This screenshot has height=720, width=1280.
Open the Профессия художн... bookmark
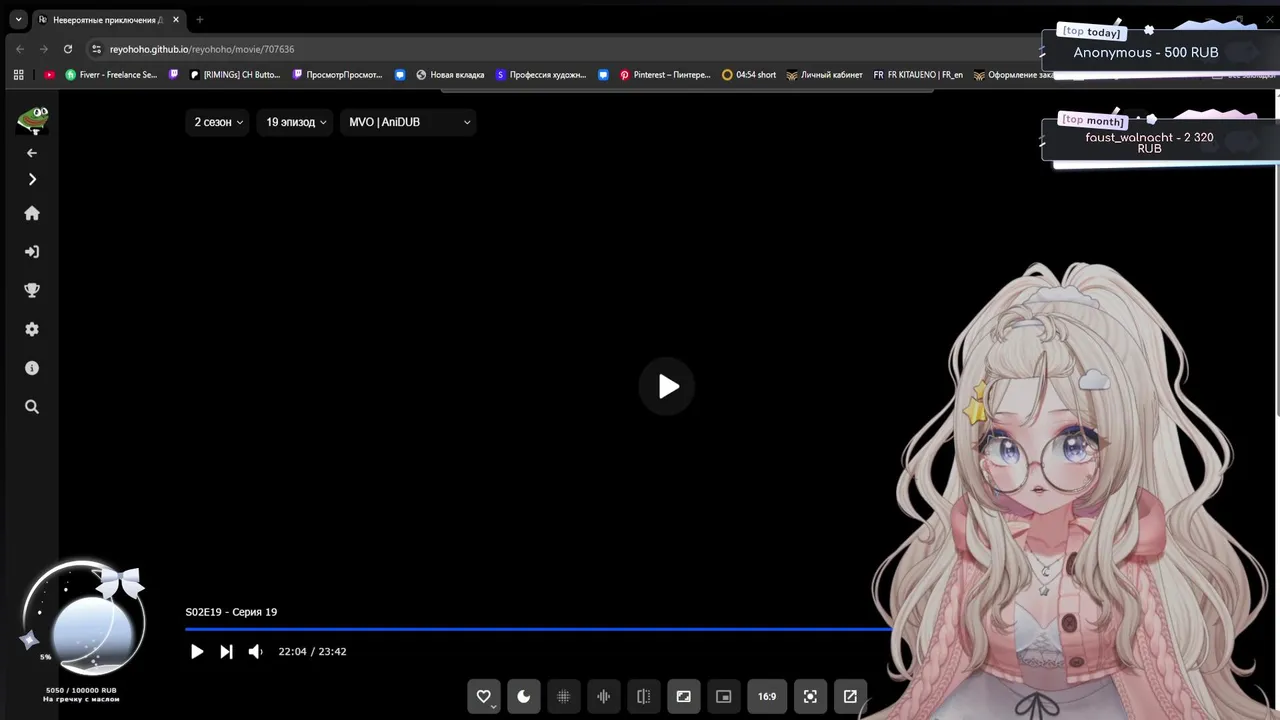(541, 75)
